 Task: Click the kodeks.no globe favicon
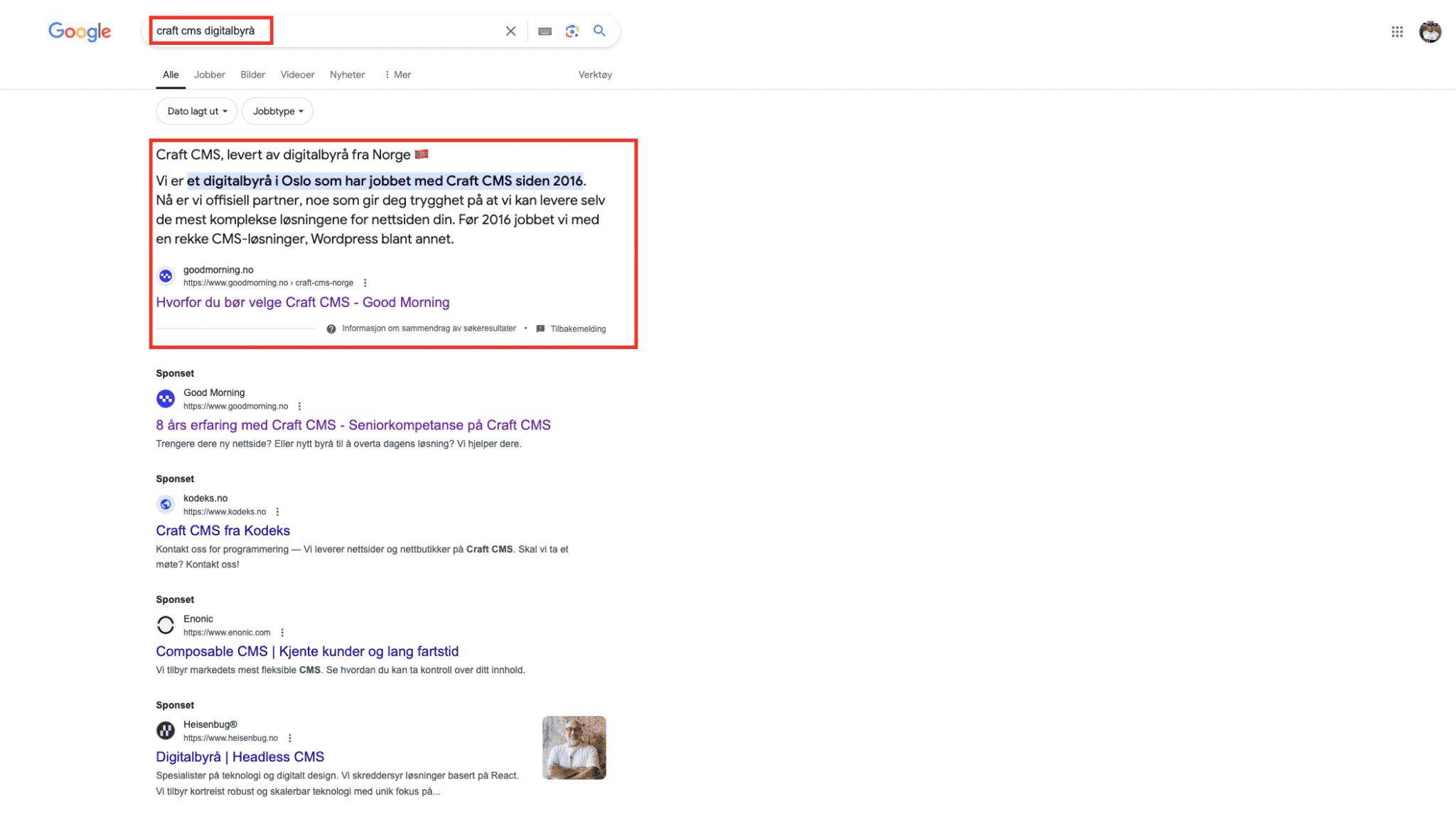tap(166, 505)
